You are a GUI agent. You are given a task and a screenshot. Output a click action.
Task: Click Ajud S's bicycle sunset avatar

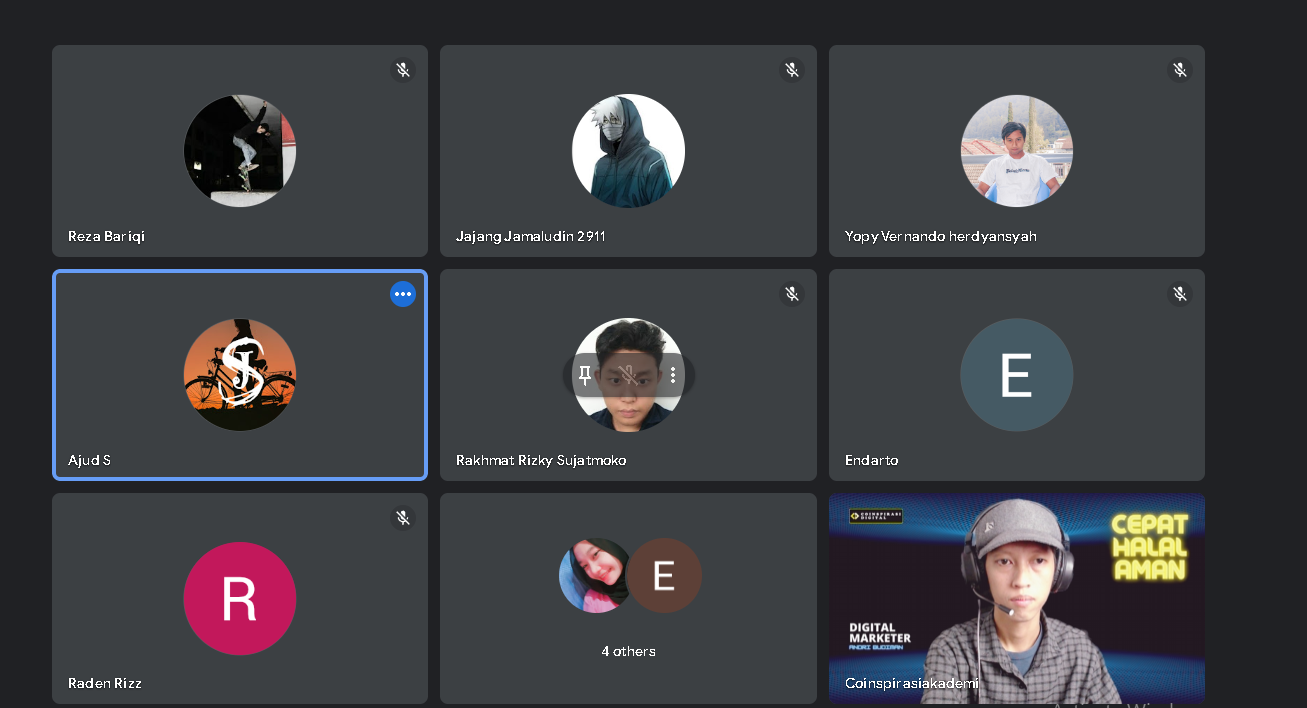point(240,375)
